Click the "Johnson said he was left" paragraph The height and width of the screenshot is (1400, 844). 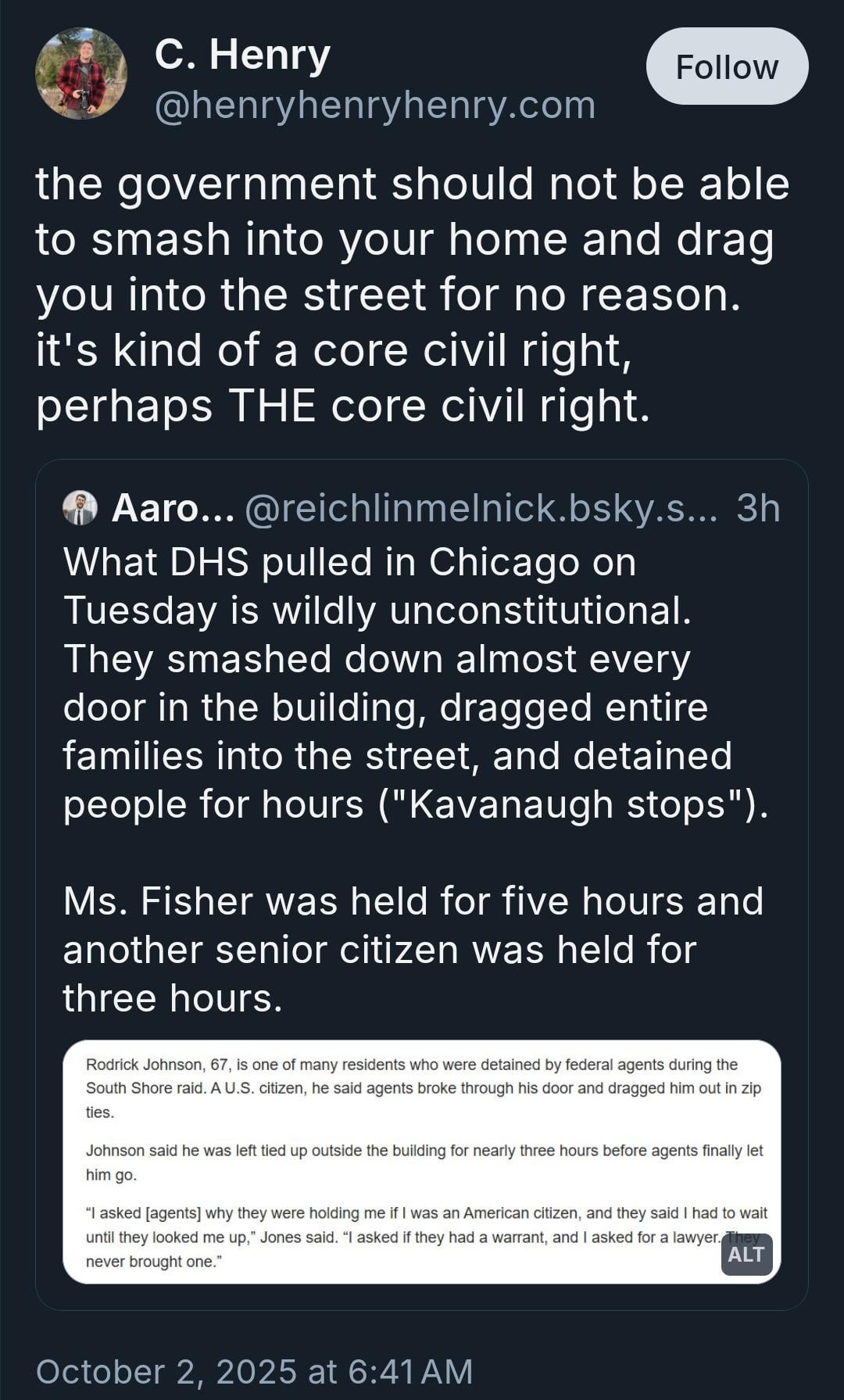click(x=422, y=1162)
